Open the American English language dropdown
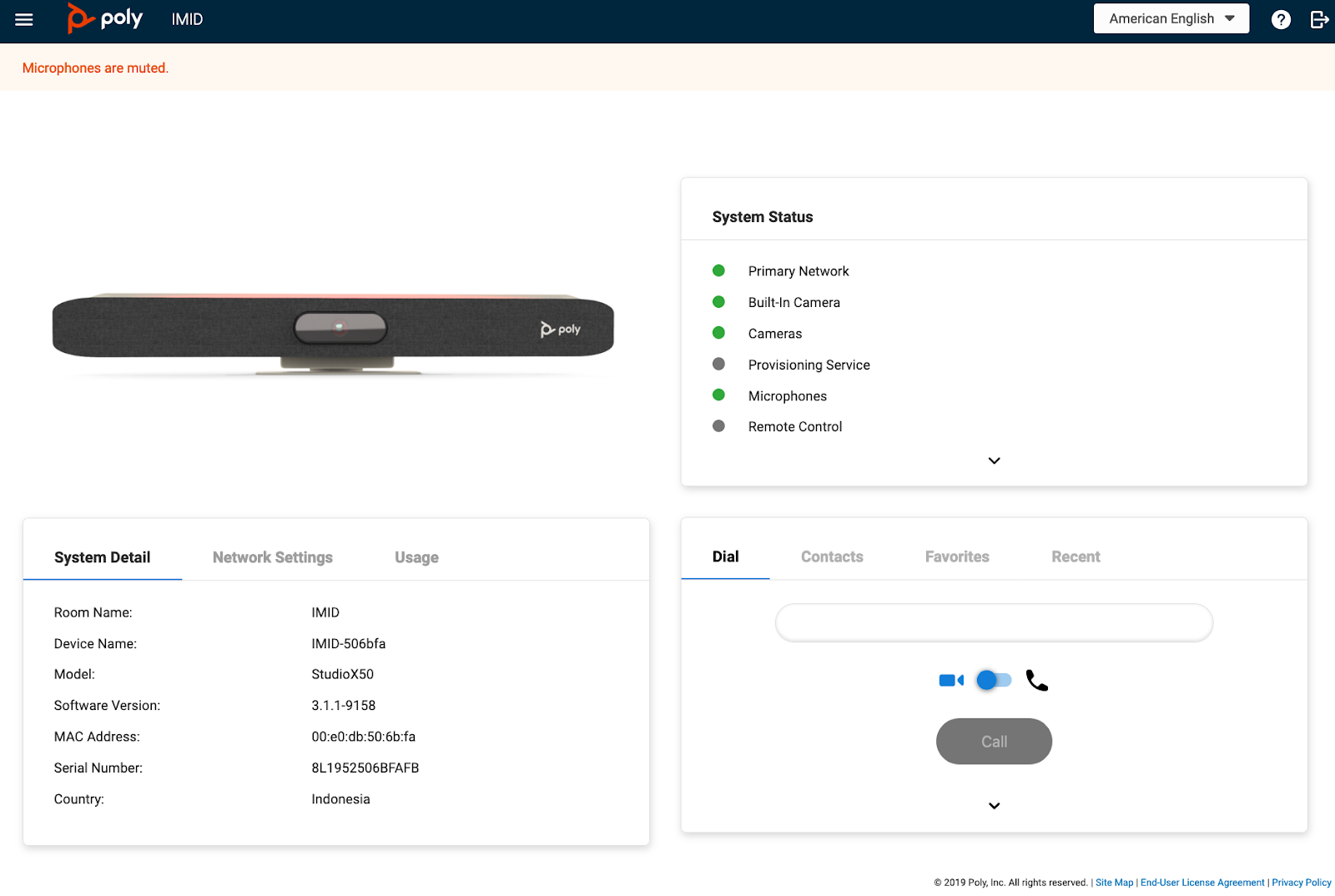1335x896 pixels. (x=1171, y=18)
